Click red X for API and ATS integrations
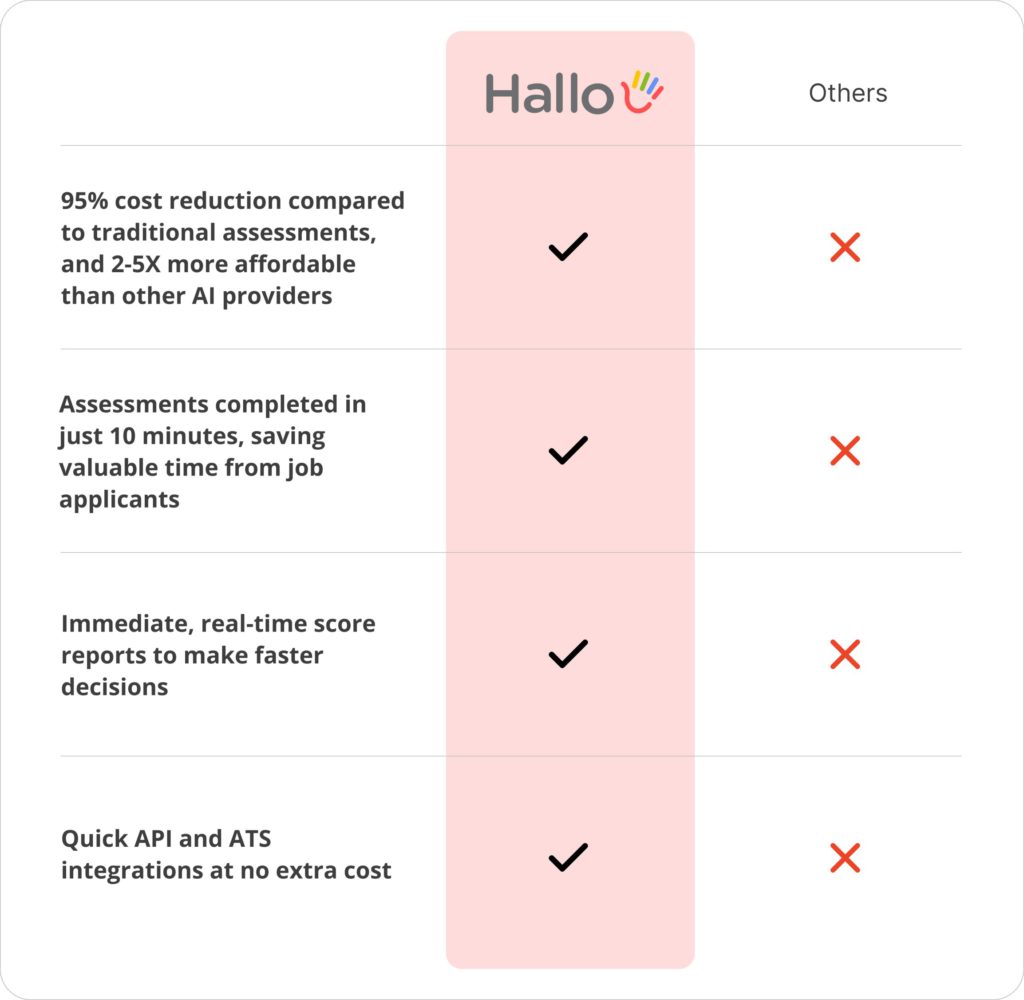The width and height of the screenshot is (1024, 1000). (845, 858)
